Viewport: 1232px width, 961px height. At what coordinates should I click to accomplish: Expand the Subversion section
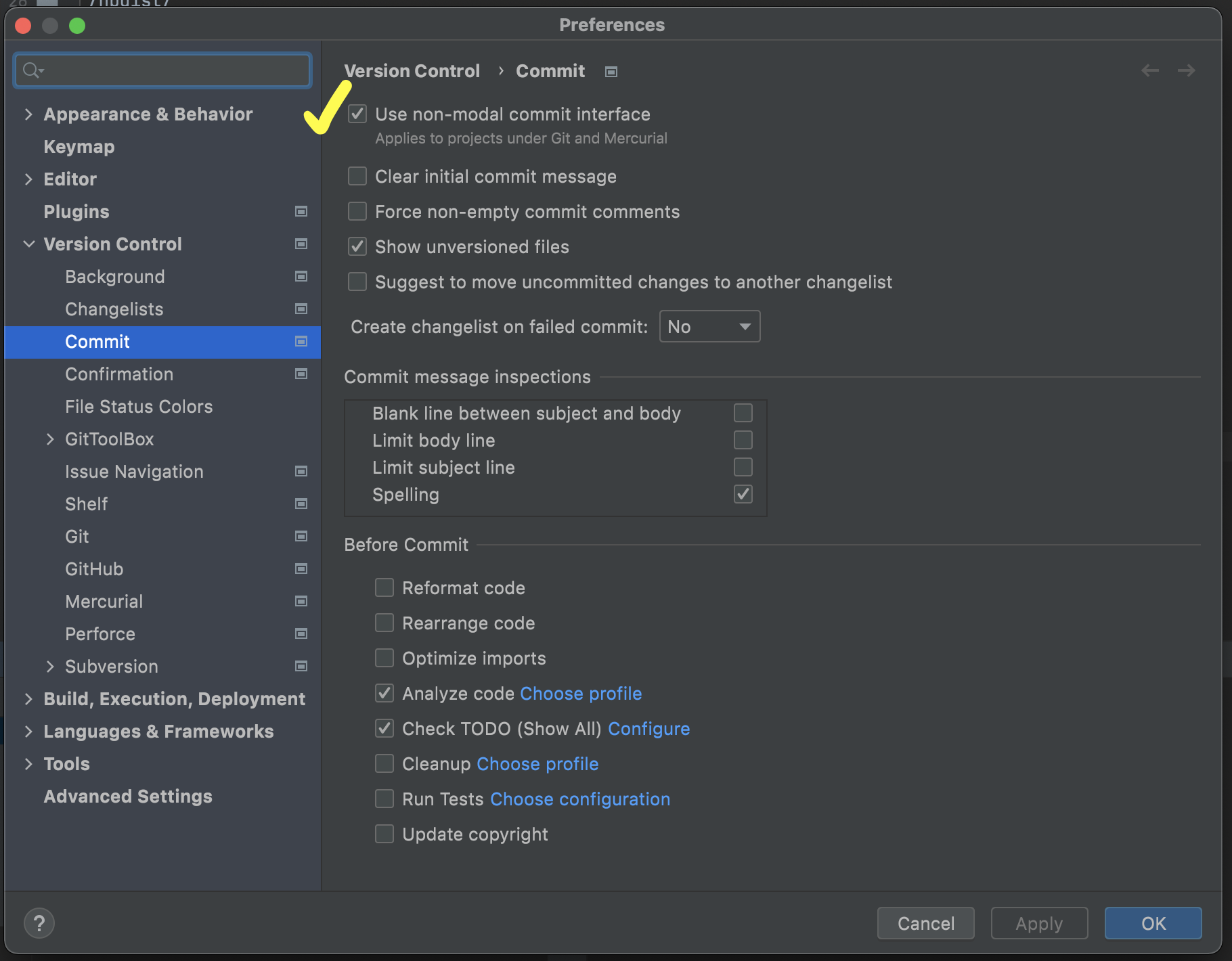coord(51,666)
